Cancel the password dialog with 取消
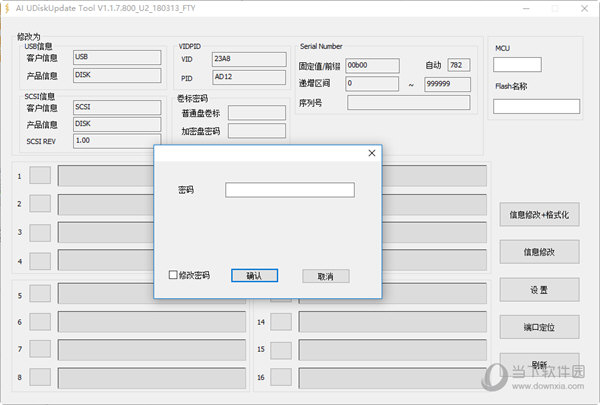Viewport: 600px width, 405px height. point(325,276)
